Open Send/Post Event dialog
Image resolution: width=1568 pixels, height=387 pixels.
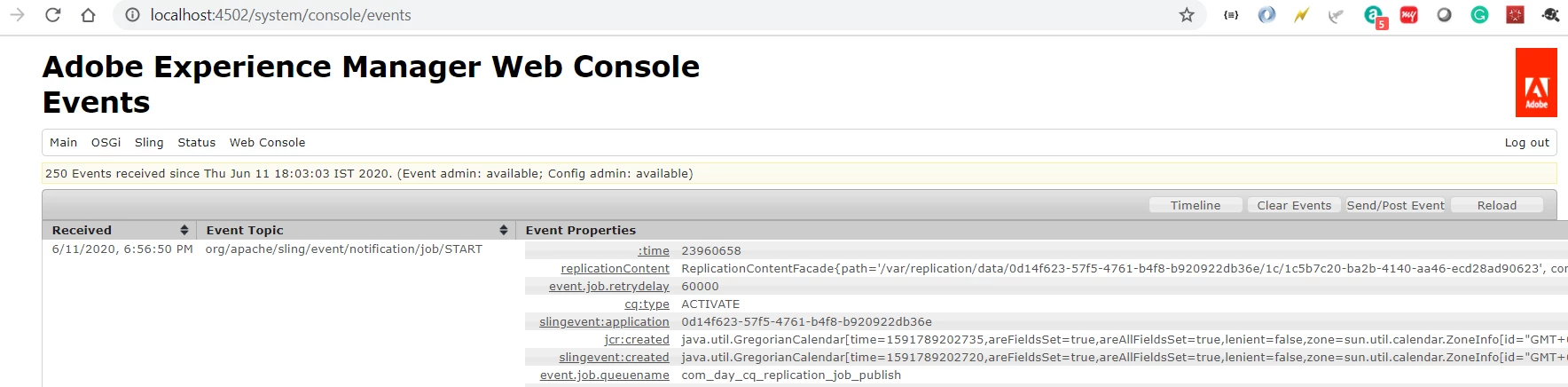[1395, 205]
